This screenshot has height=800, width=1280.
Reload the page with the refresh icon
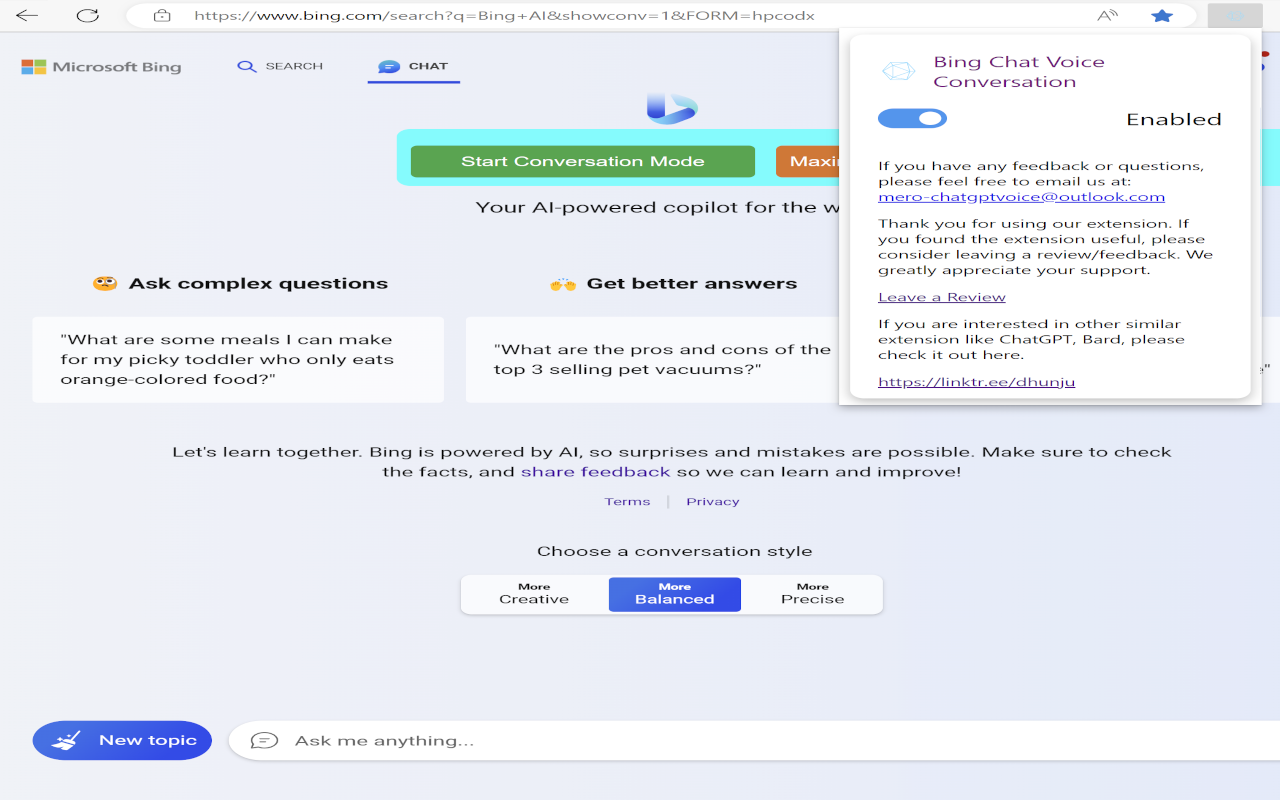click(x=89, y=15)
